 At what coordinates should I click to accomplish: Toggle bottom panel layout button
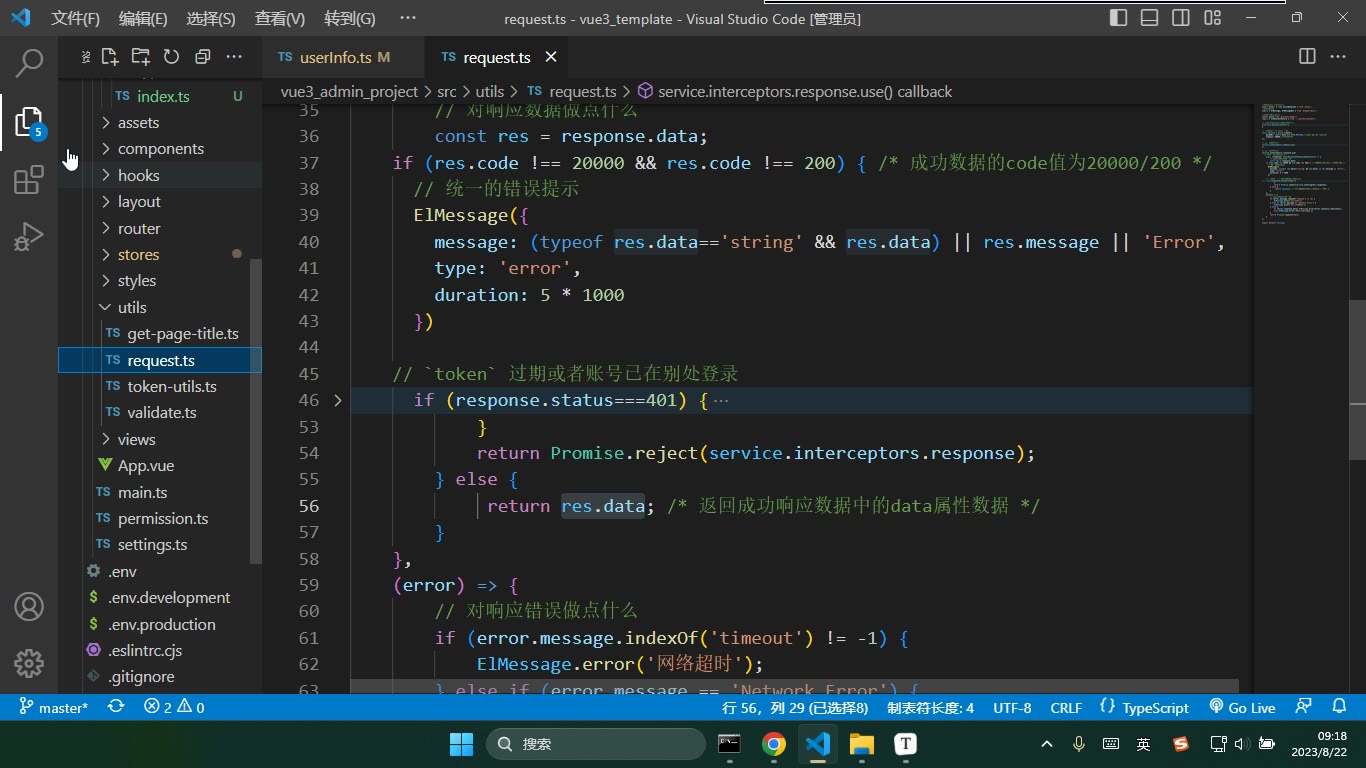click(x=1150, y=18)
